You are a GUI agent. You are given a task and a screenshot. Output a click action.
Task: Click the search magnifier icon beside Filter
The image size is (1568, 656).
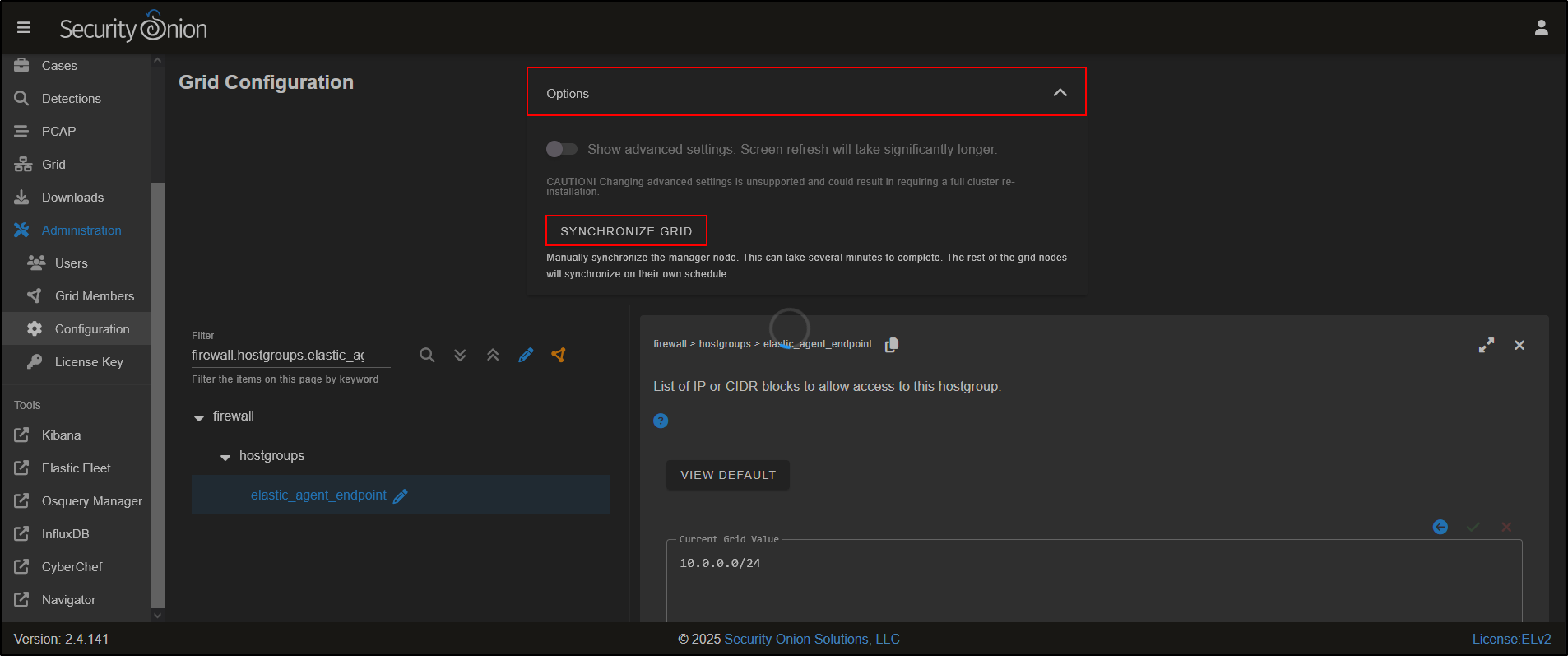(x=427, y=355)
